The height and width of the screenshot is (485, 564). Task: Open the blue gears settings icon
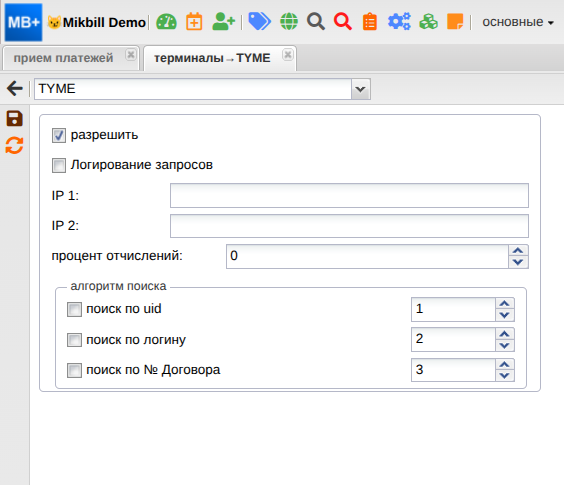(x=399, y=22)
